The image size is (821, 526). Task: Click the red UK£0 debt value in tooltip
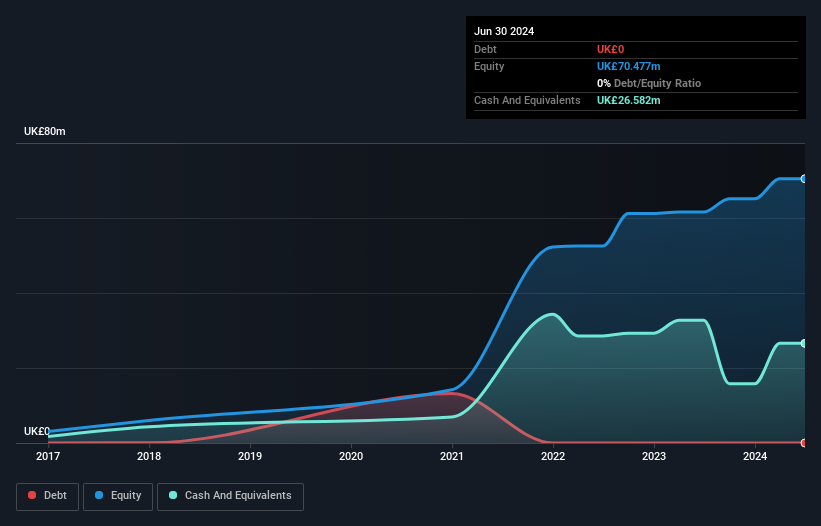[x=611, y=49]
